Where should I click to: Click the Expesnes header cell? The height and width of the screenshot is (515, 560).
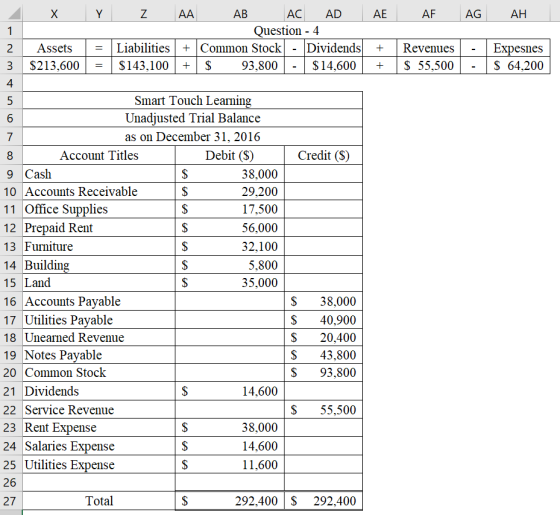518,48
